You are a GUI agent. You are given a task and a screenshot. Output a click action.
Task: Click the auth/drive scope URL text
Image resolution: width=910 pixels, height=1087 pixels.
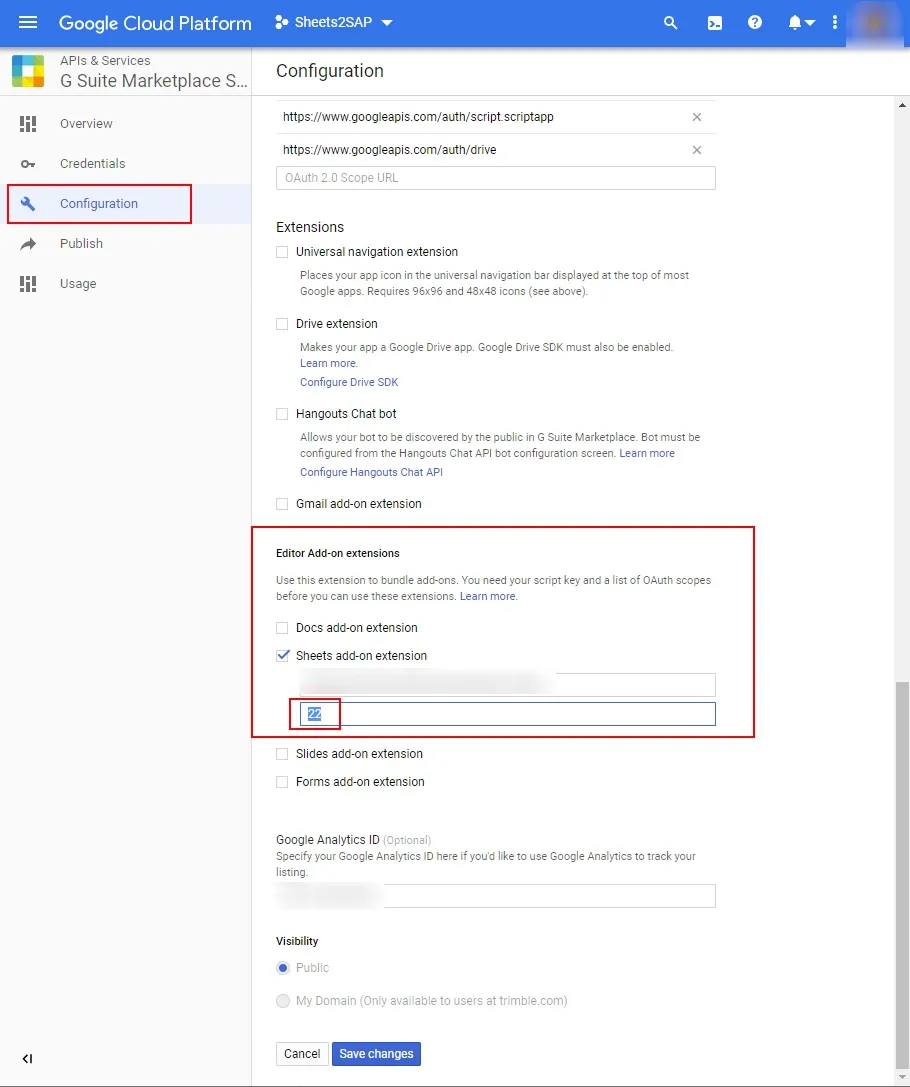pos(390,150)
